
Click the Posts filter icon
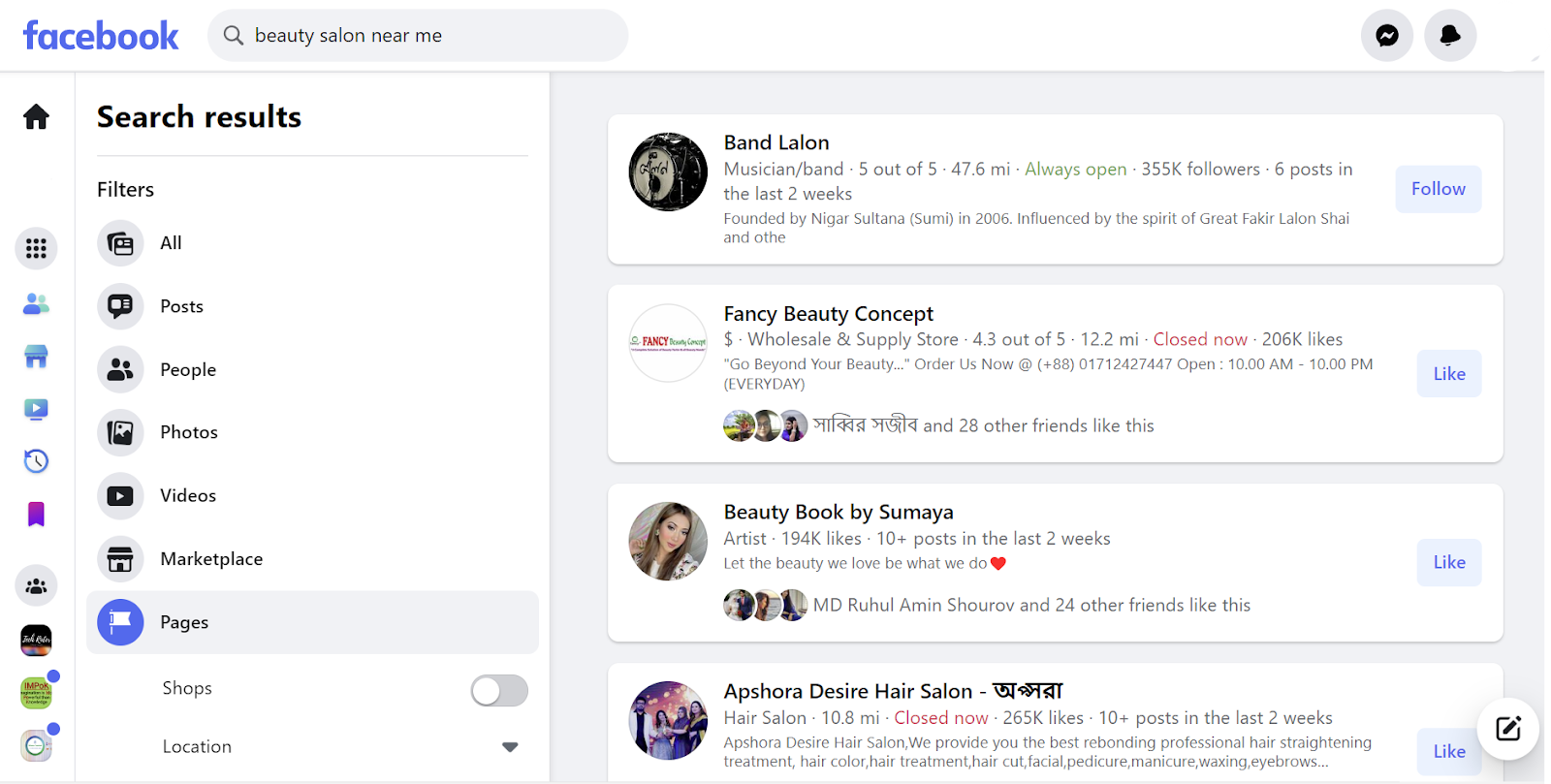point(120,306)
